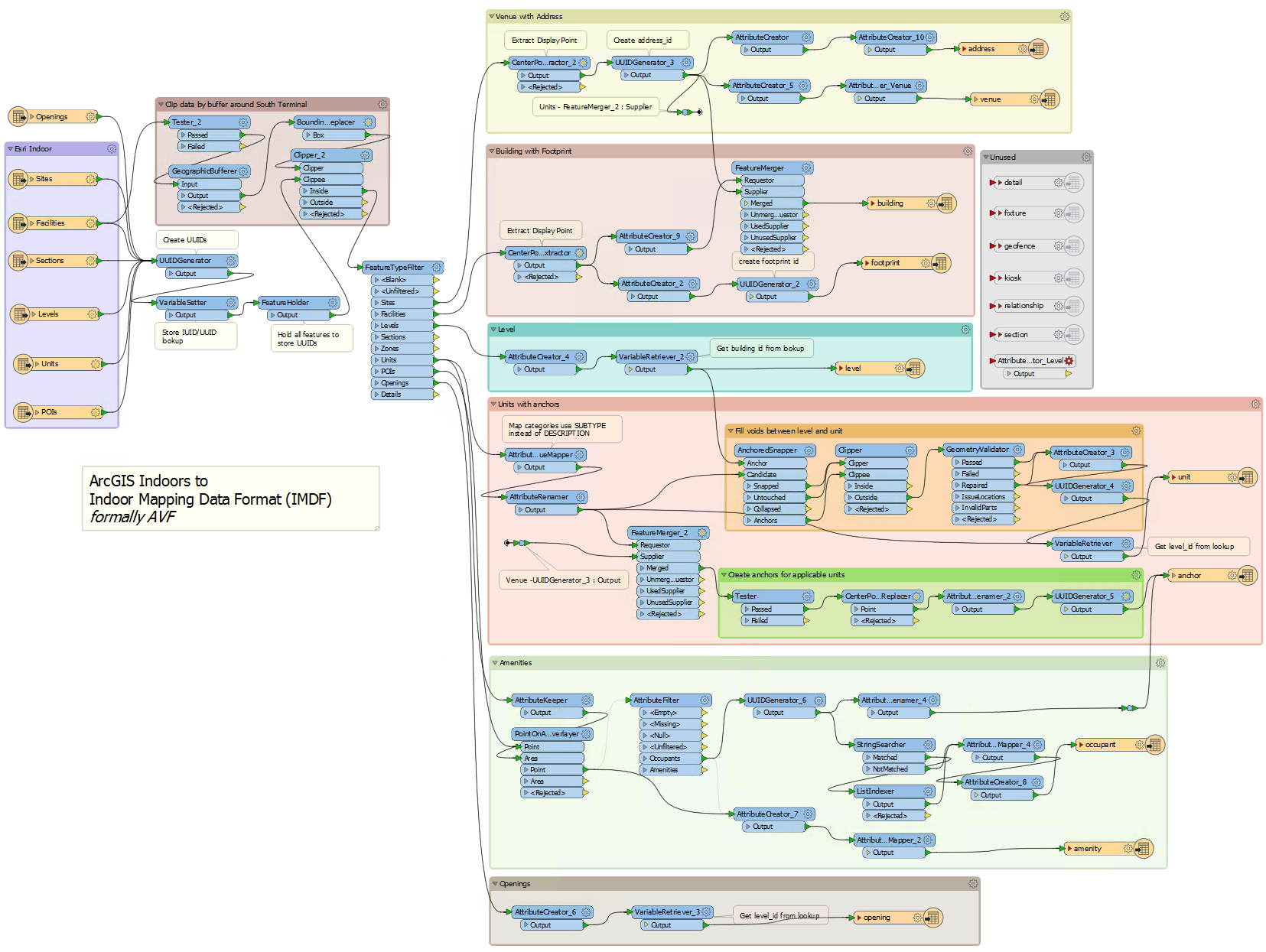Viewport: 1266px width, 952px height.
Task: Open Attribute...tor_Level red gear icon
Action: [1069, 361]
